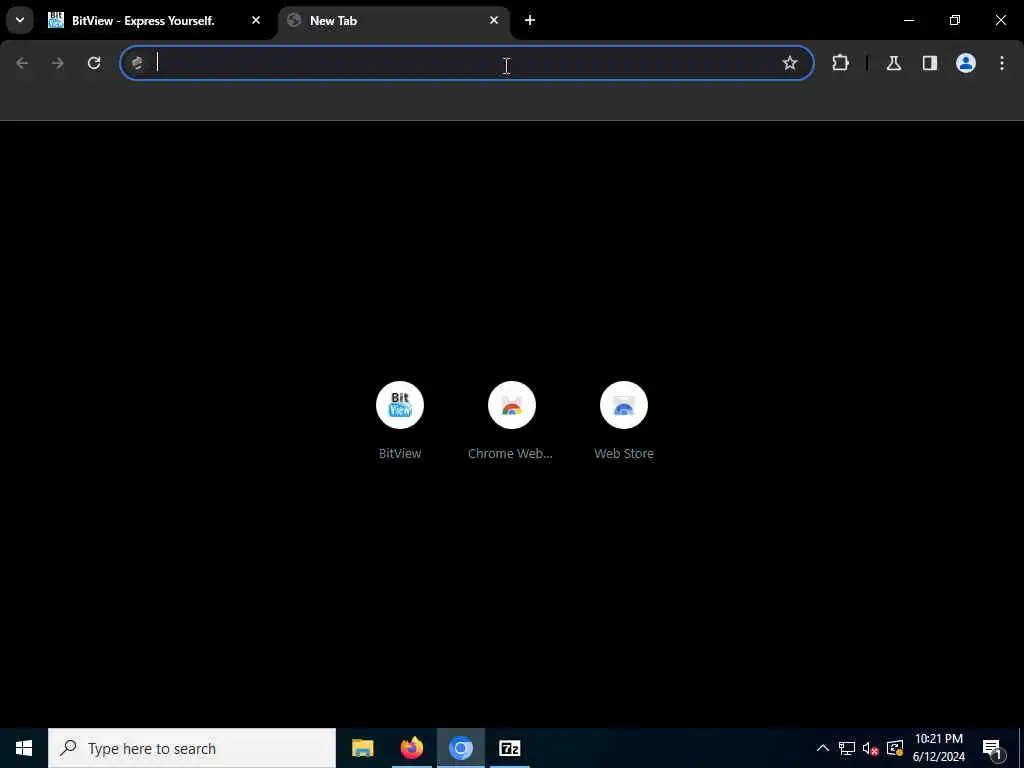Bookmark this tab with the star icon
1024x768 pixels.
[x=790, y=63]
